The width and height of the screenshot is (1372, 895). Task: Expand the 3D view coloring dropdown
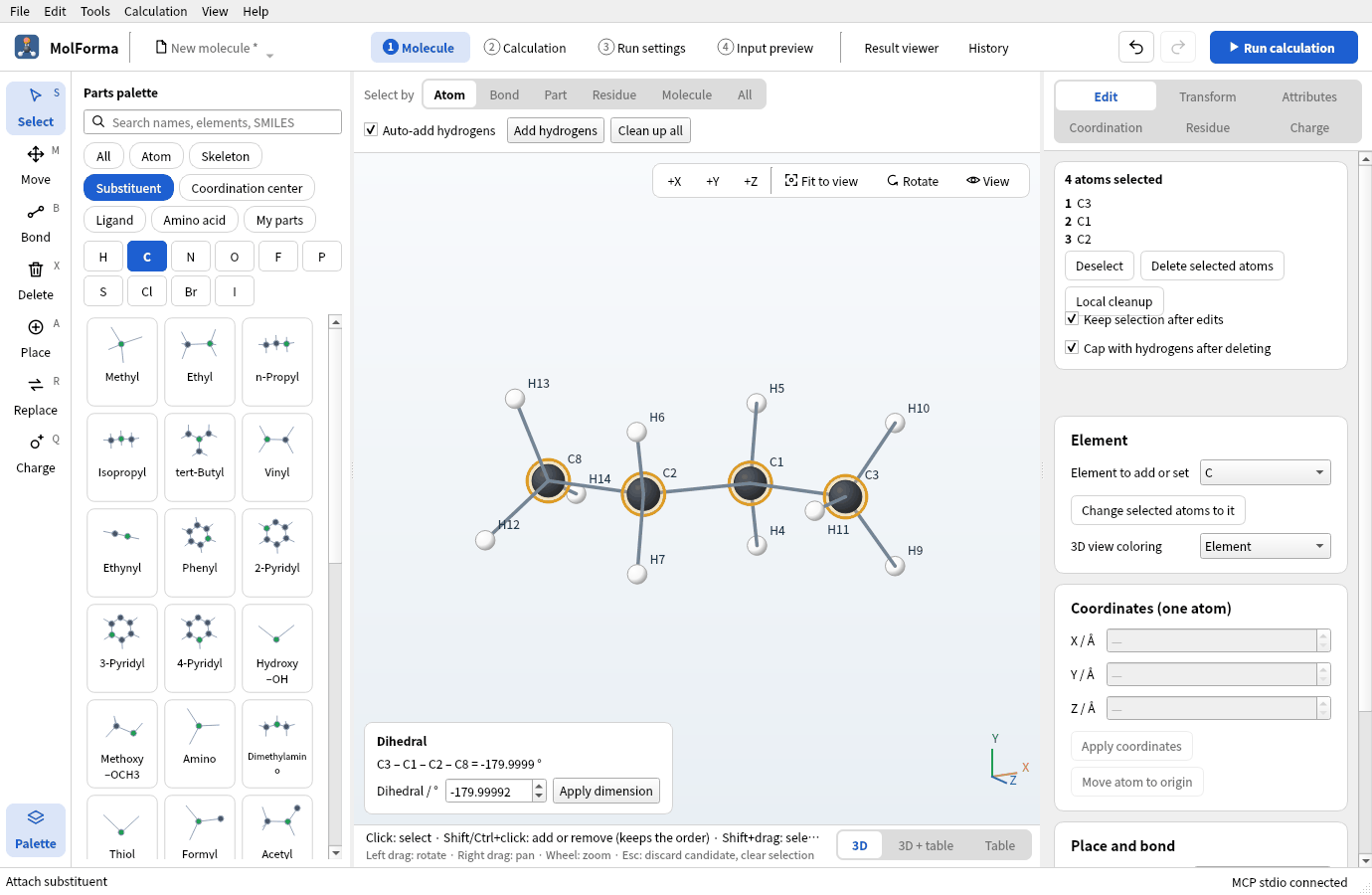pos(1265,546)
